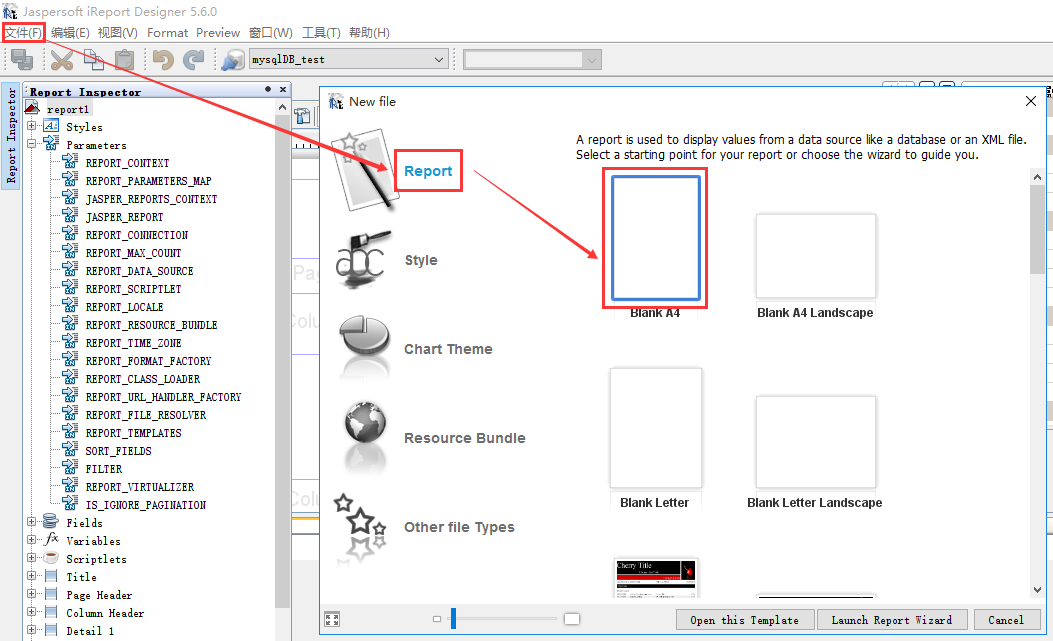Expand the Fields tree node
Viewport: 1053px width, 641px height.
[32, 521]
